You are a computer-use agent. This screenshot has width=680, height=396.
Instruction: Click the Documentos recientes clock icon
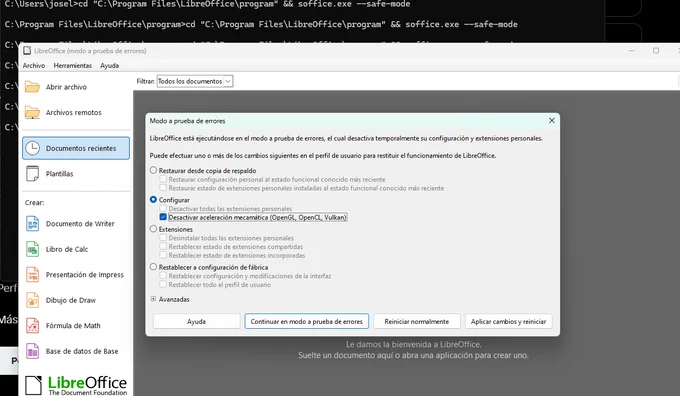(32, 148)
